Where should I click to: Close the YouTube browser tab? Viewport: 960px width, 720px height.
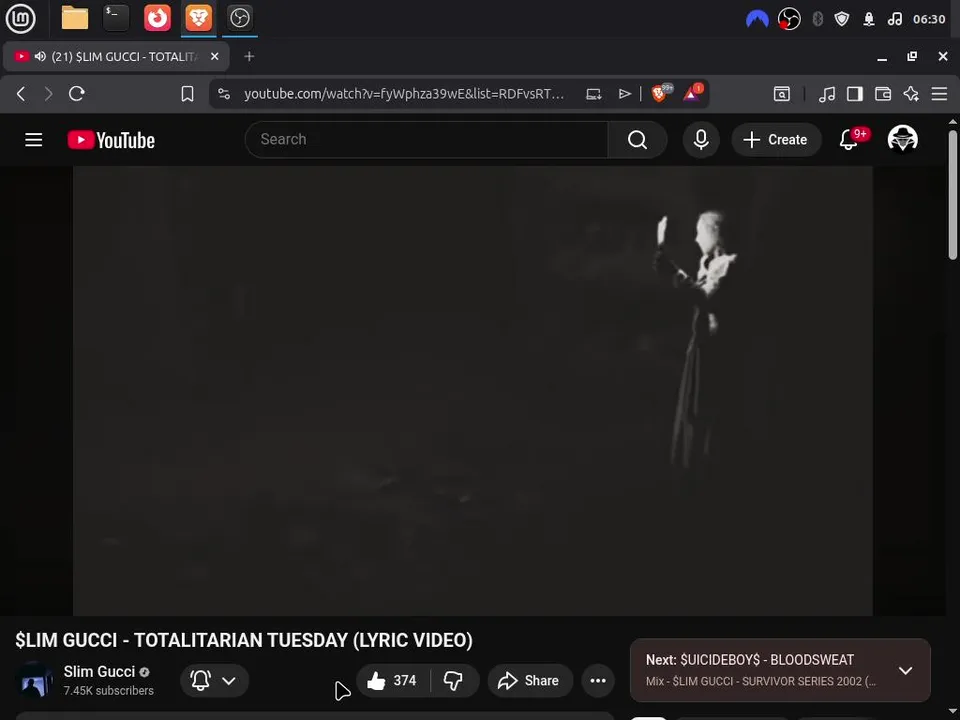coord(214,56)
